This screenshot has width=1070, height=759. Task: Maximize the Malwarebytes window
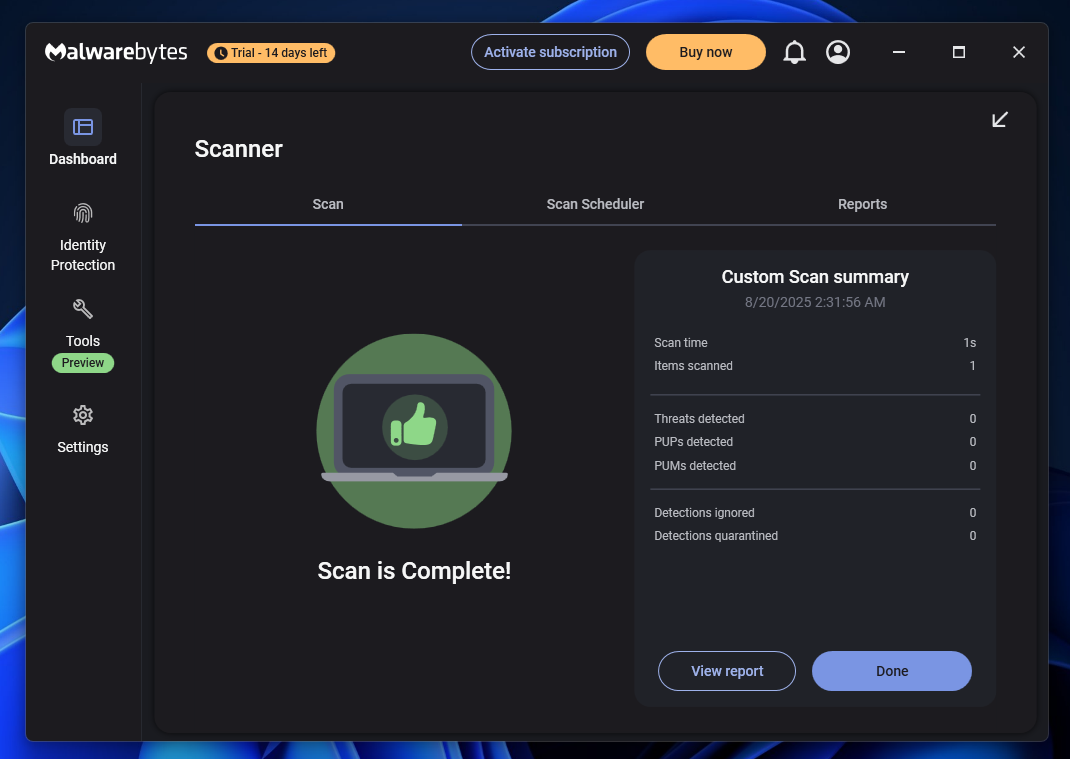coord(959,52)
